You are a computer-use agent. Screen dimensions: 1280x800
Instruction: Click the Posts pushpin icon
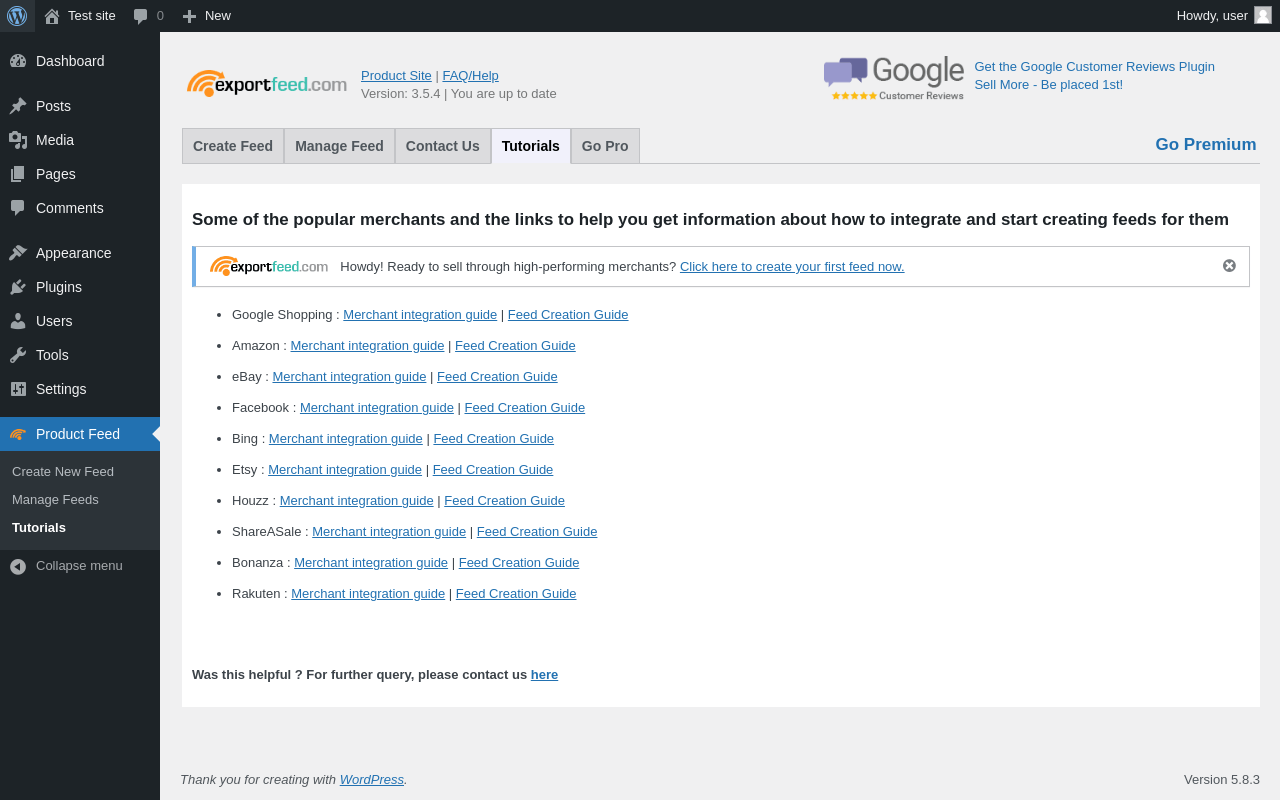point(18,106)
